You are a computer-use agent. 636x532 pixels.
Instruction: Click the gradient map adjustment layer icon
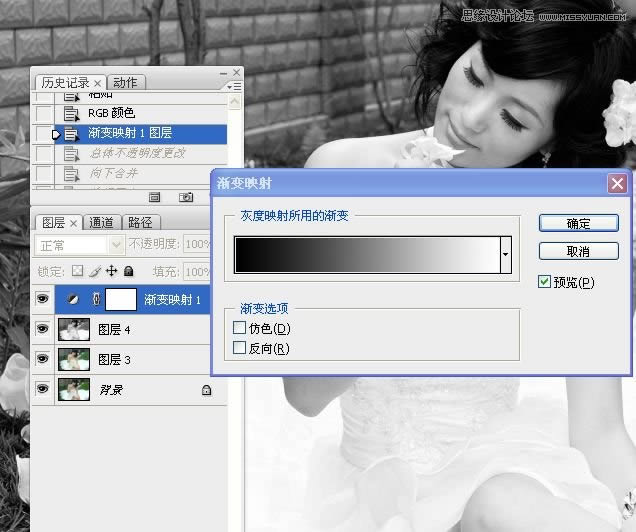coord(72,299)
